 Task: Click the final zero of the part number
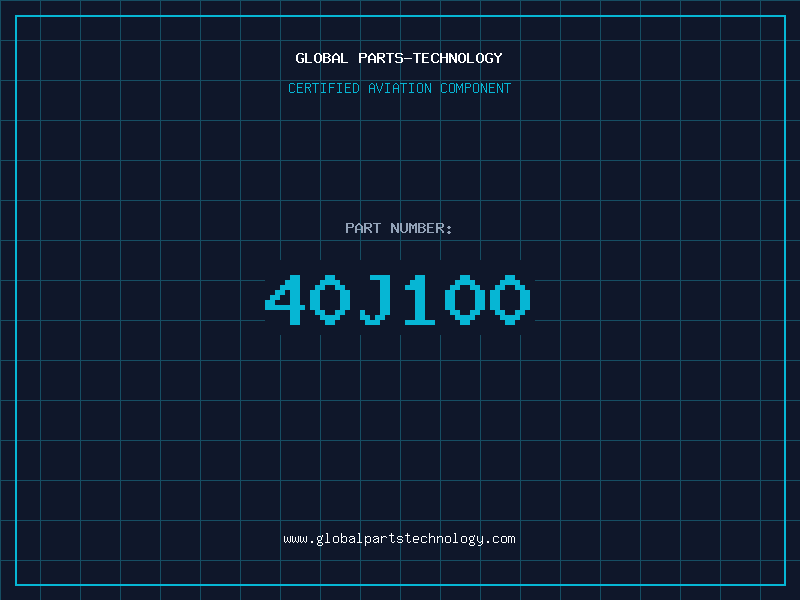[x=510, y=299]
